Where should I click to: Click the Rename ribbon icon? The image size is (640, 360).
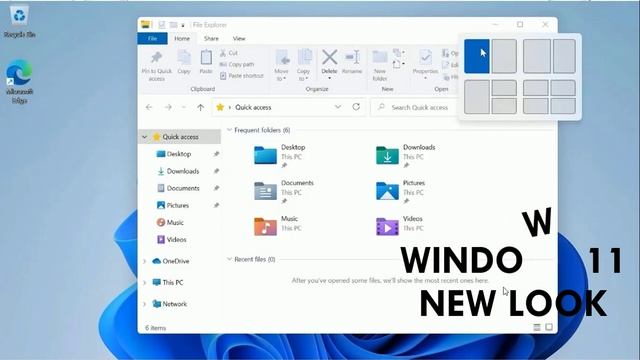[352, 58]
